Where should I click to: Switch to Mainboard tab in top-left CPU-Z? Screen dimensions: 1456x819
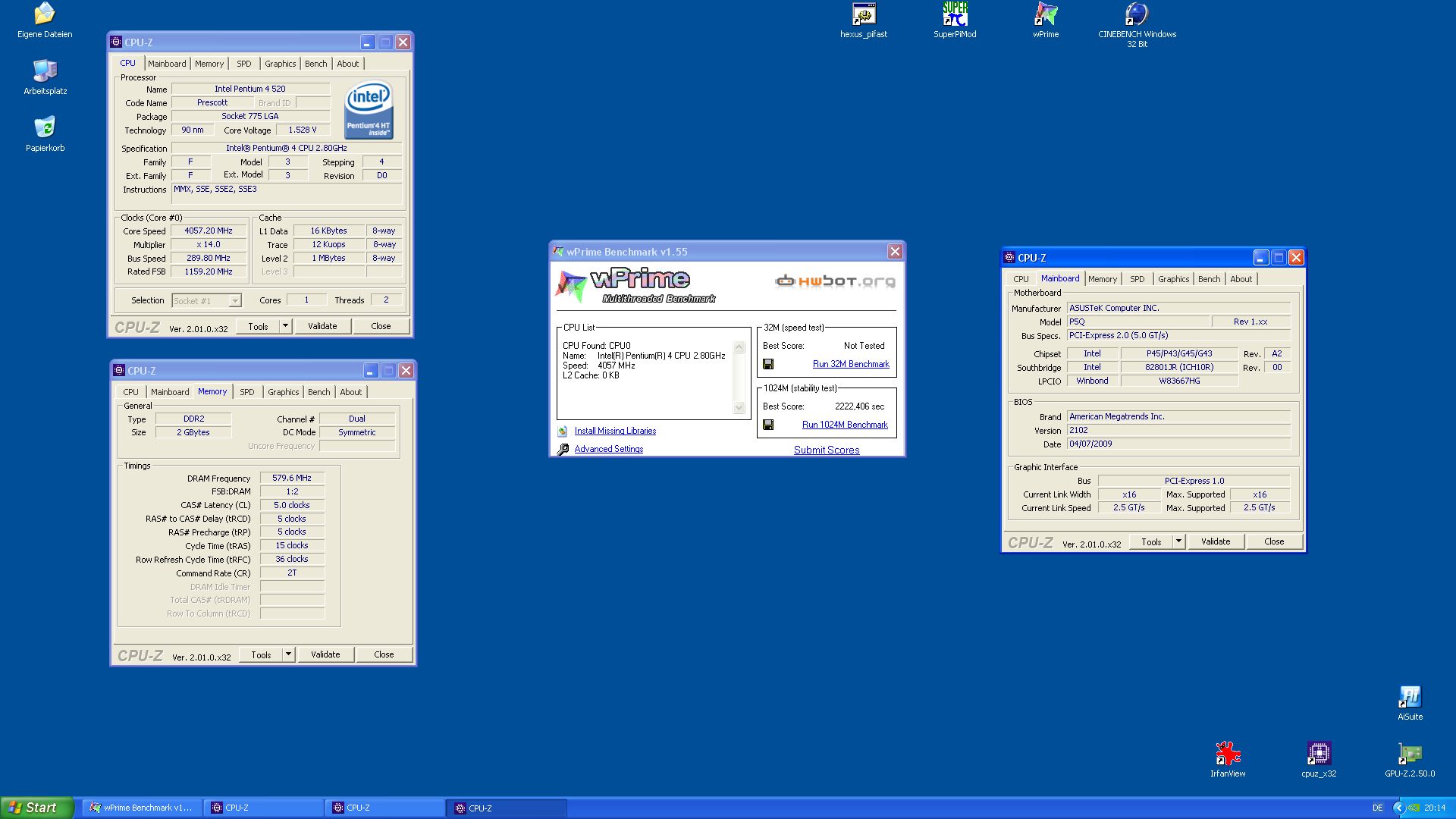[x=167, y=64]
